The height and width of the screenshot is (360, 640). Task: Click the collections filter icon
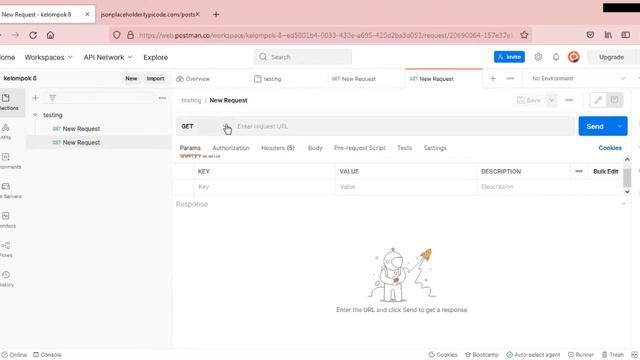(x=52, y=98)
